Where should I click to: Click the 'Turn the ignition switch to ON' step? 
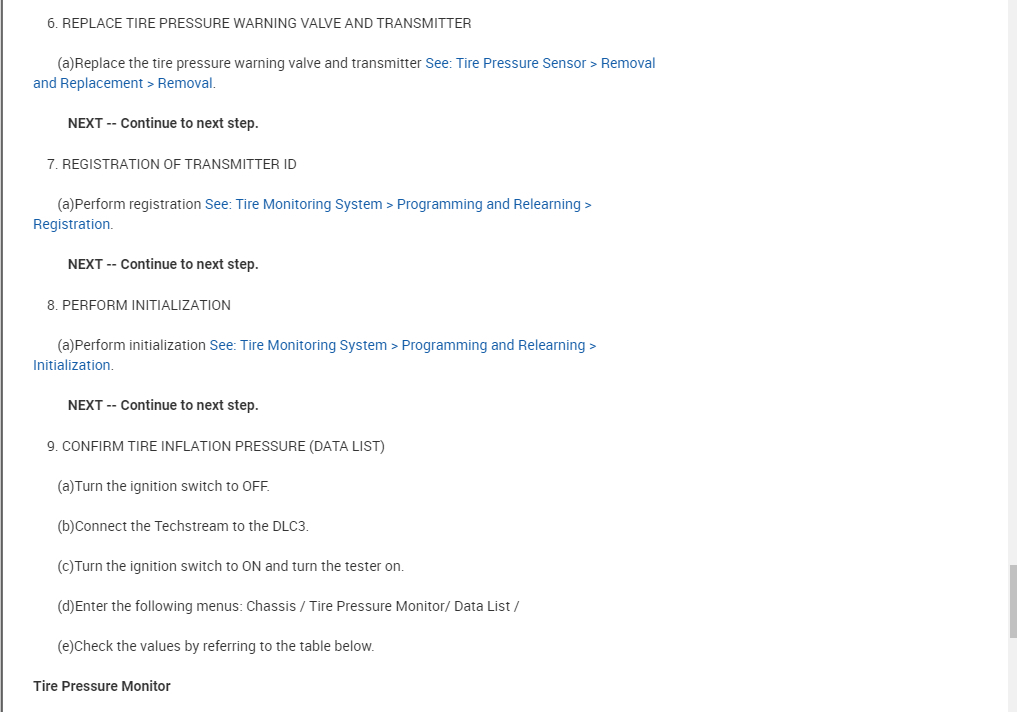[x=231, y=566]
